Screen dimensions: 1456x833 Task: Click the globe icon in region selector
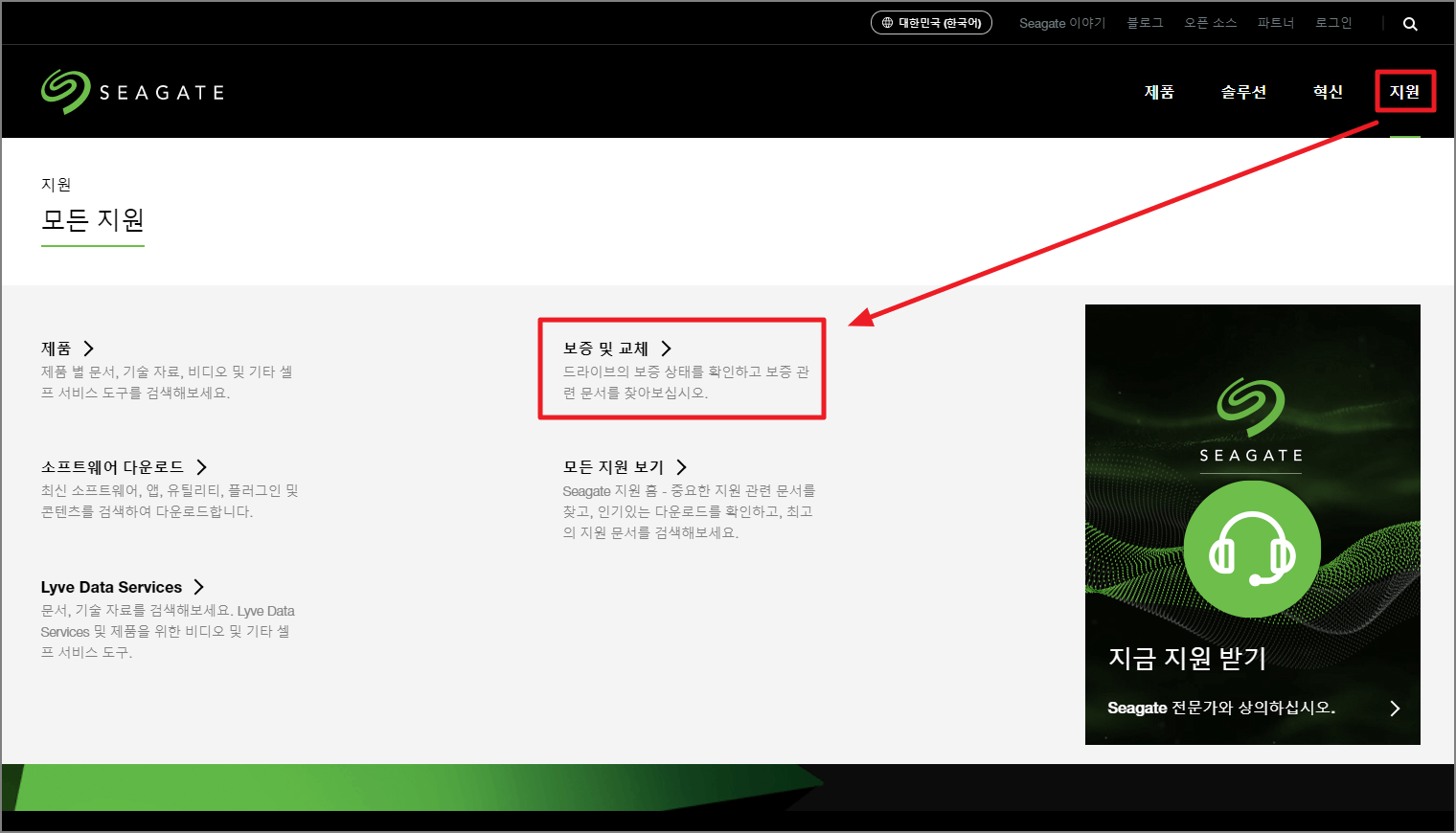coord(888,23)
